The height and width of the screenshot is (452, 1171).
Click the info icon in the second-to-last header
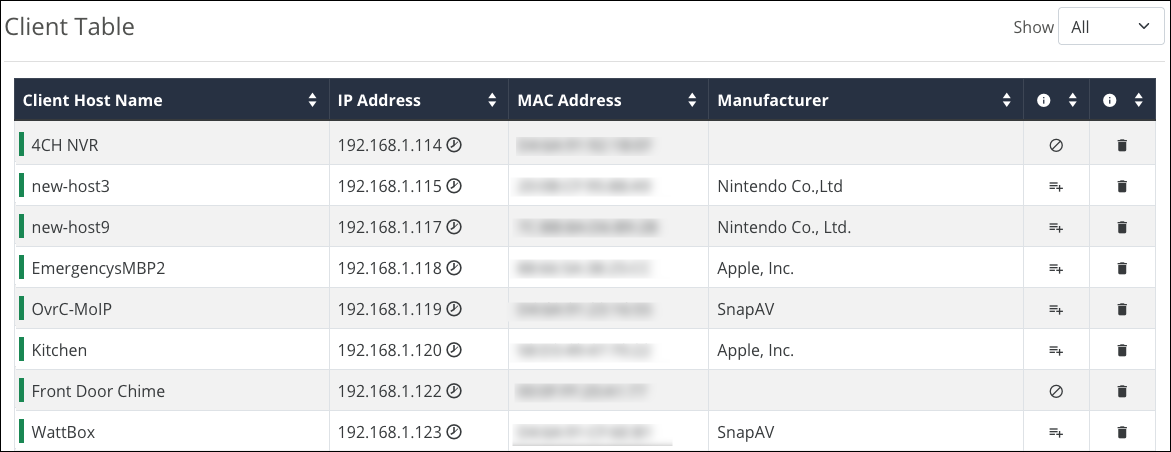1044,100
